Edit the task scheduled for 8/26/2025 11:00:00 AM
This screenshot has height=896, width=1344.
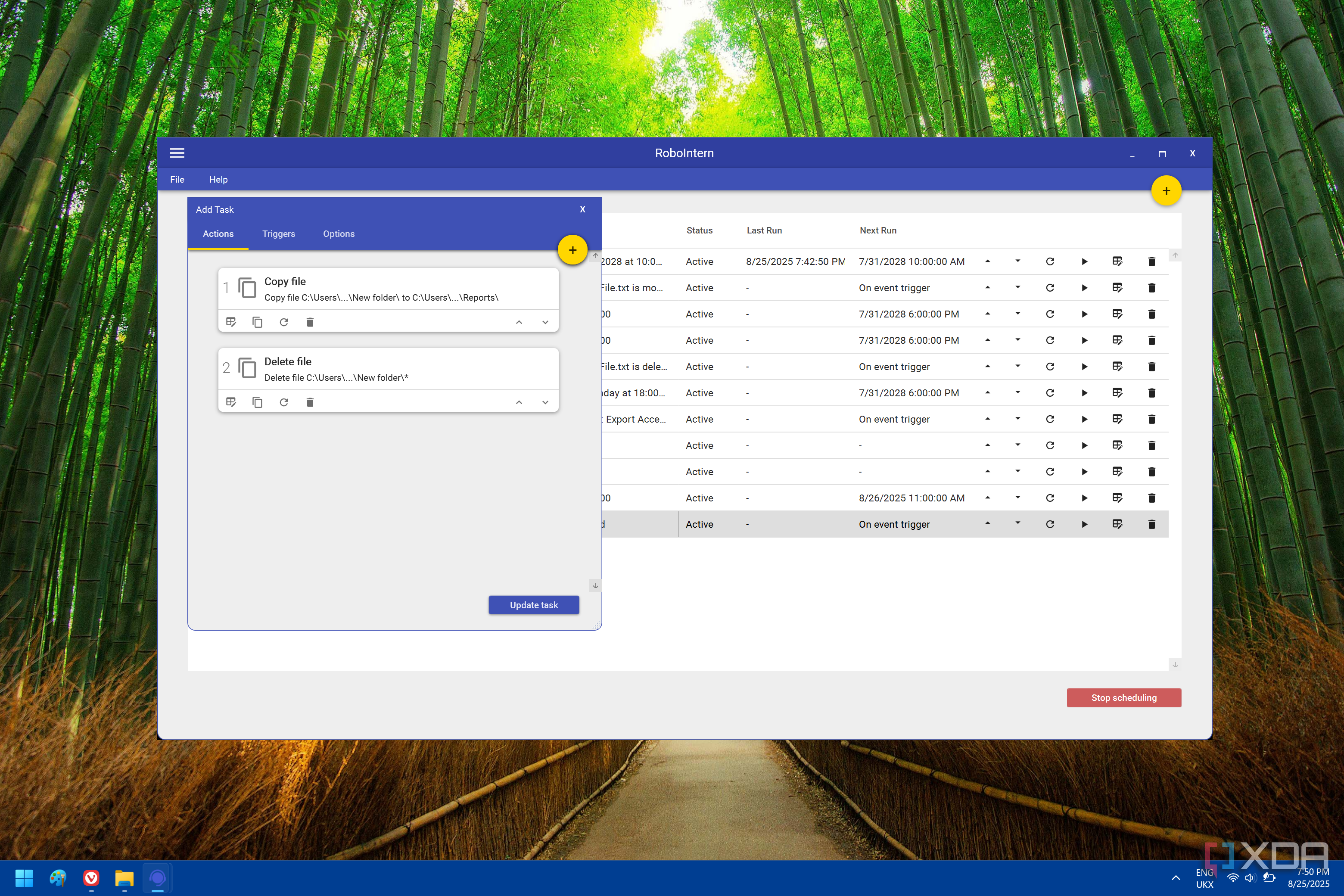point(1117,498)
